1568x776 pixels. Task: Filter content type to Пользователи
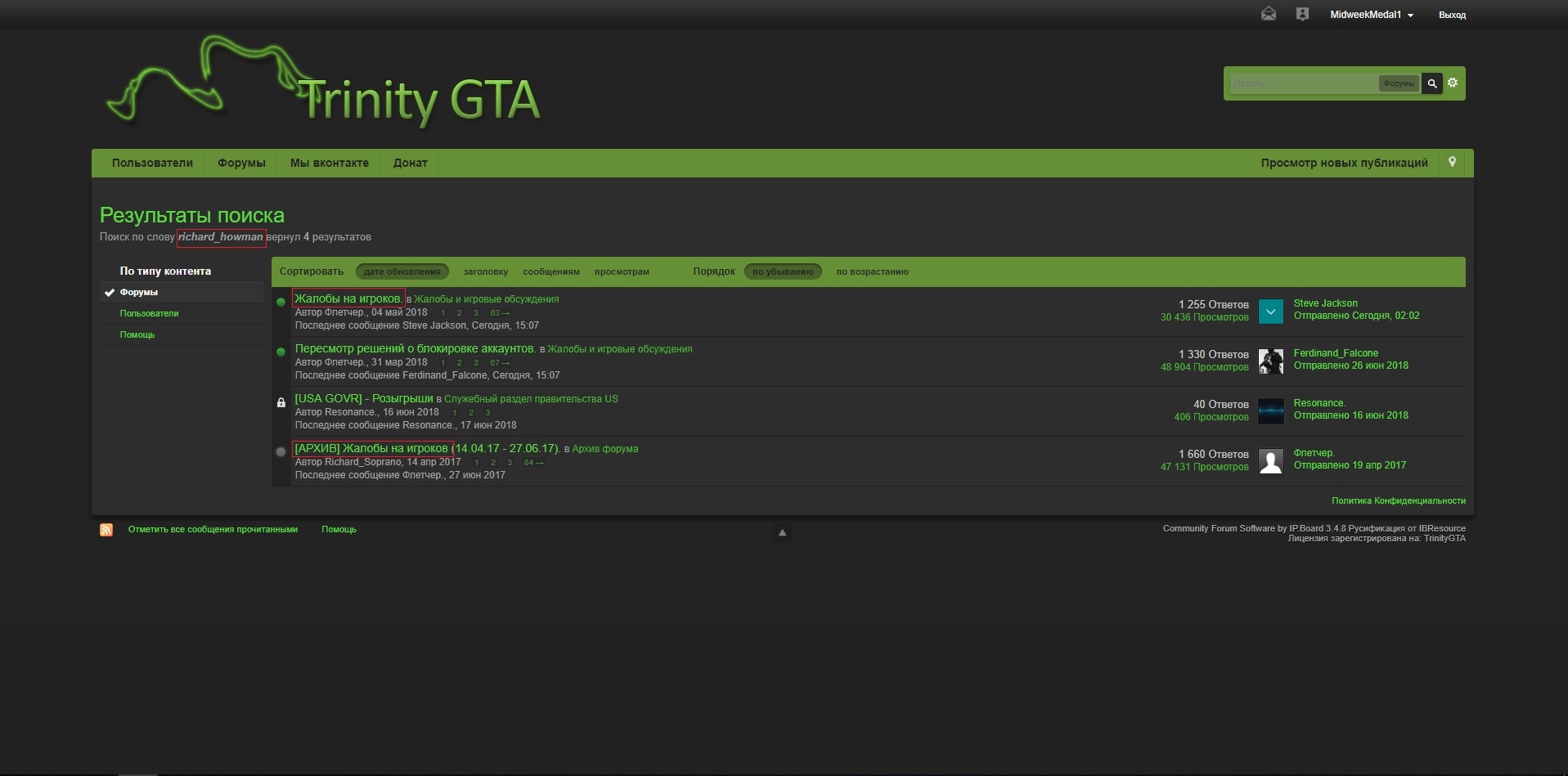click(149, 313)
